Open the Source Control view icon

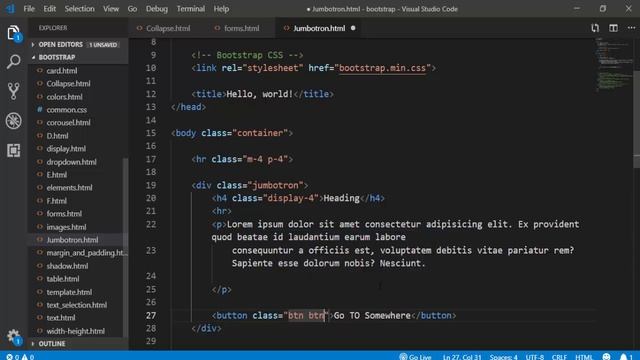coord(13,91)
